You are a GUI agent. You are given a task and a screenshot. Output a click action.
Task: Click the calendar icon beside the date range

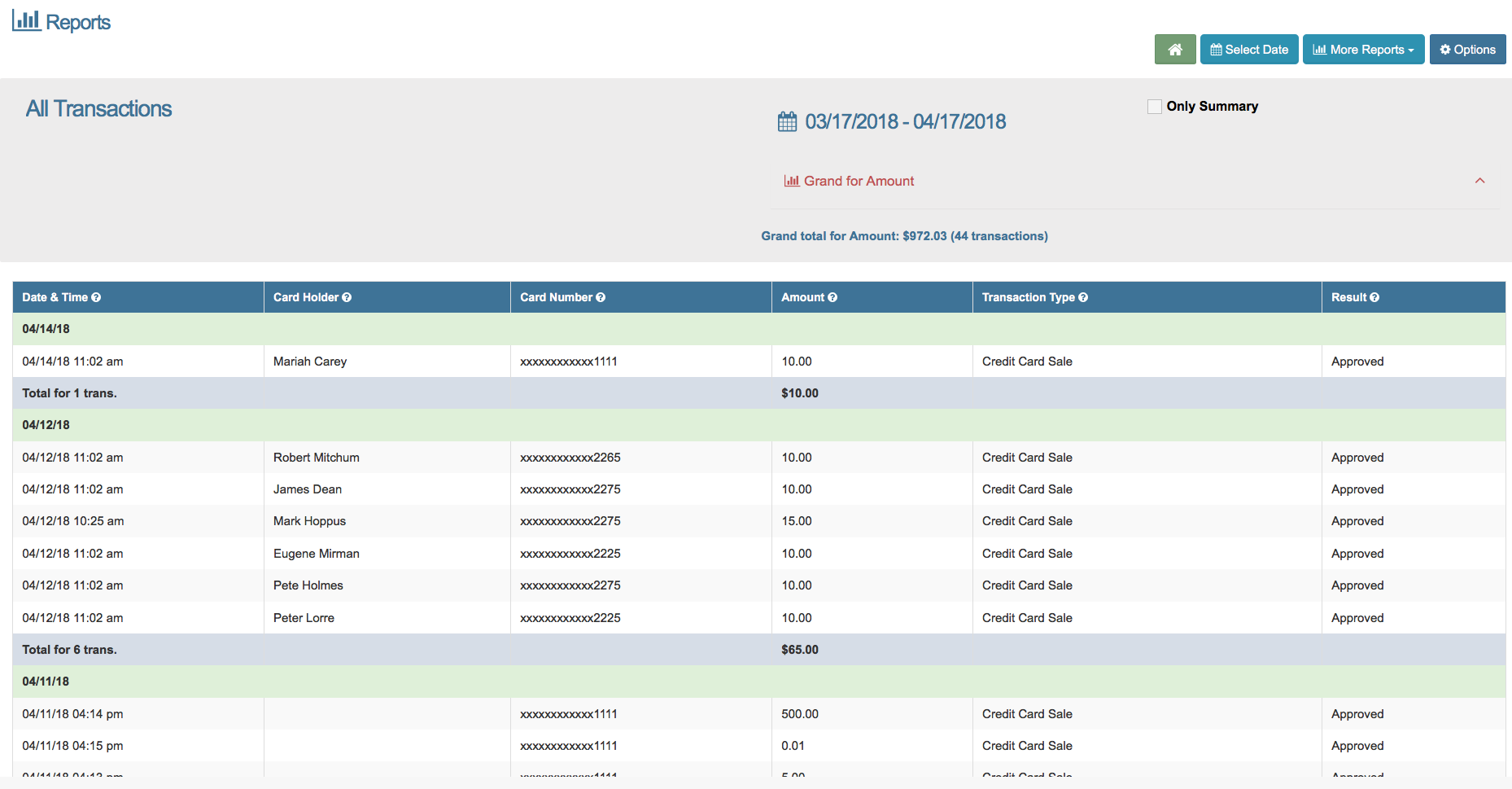(x=786, y=121)
